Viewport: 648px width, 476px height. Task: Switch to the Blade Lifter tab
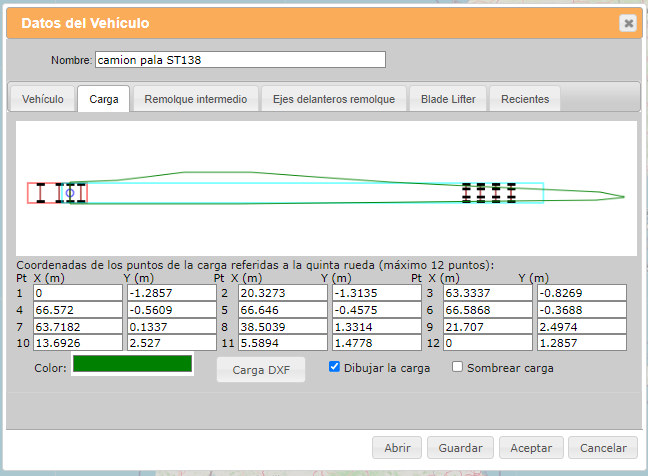tap(449, 99)
